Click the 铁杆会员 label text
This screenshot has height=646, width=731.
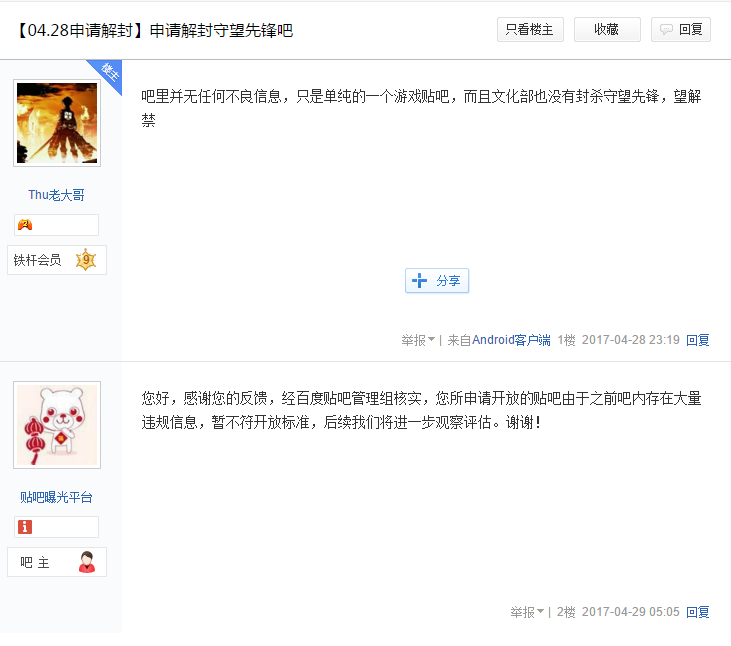(37, 260)
